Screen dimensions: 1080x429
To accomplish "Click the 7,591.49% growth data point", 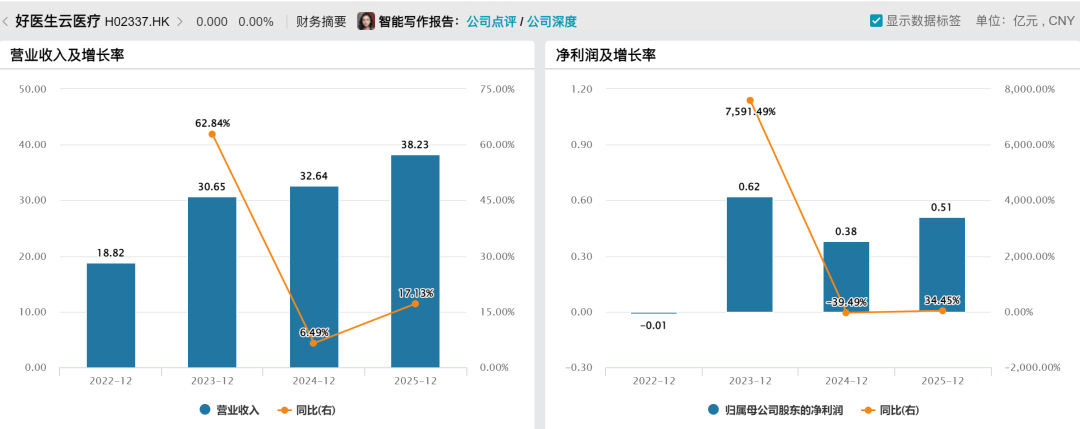I will click(x=749, y=100).
